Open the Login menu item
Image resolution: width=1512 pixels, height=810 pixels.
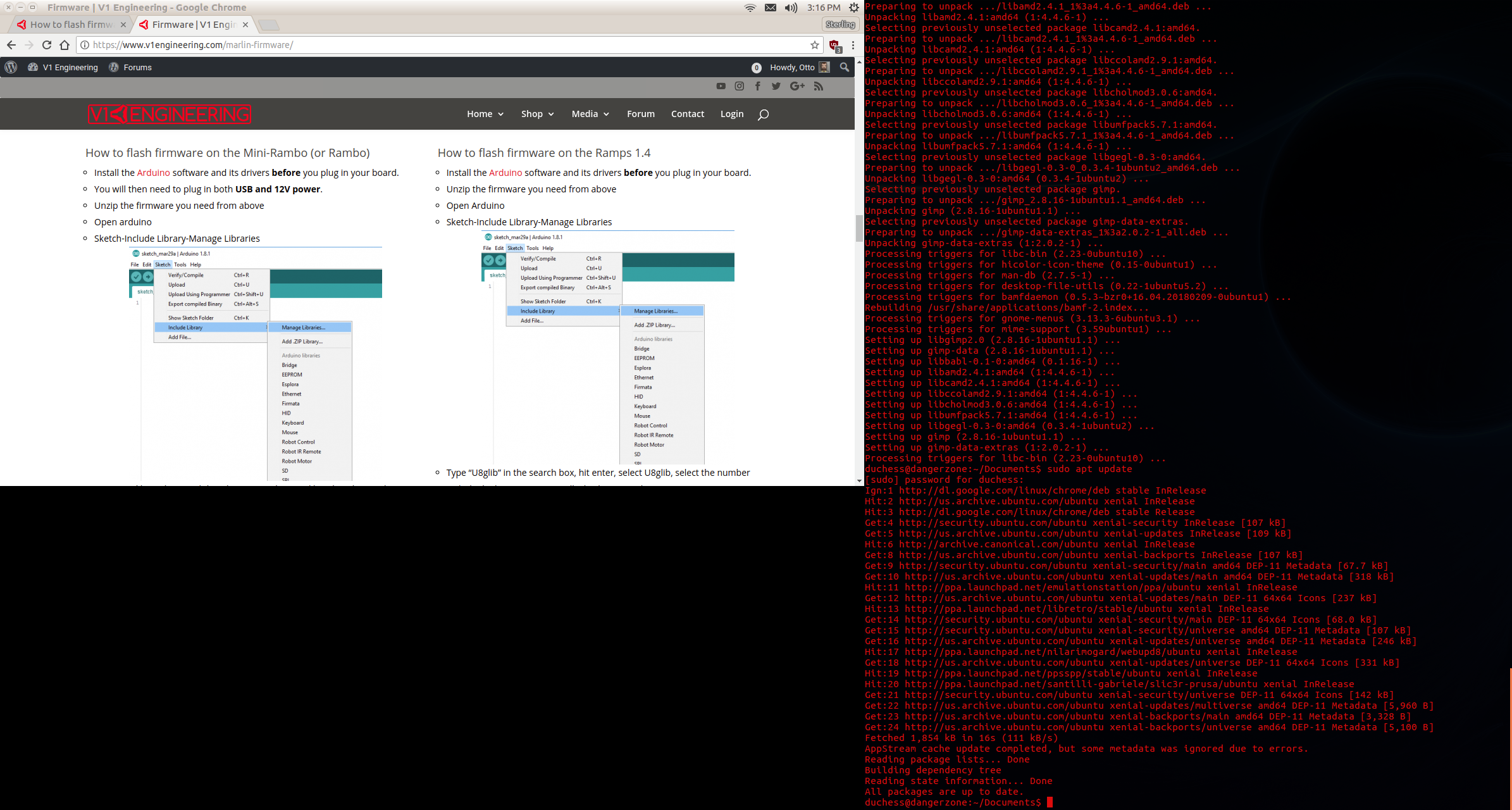pos(732,114)
